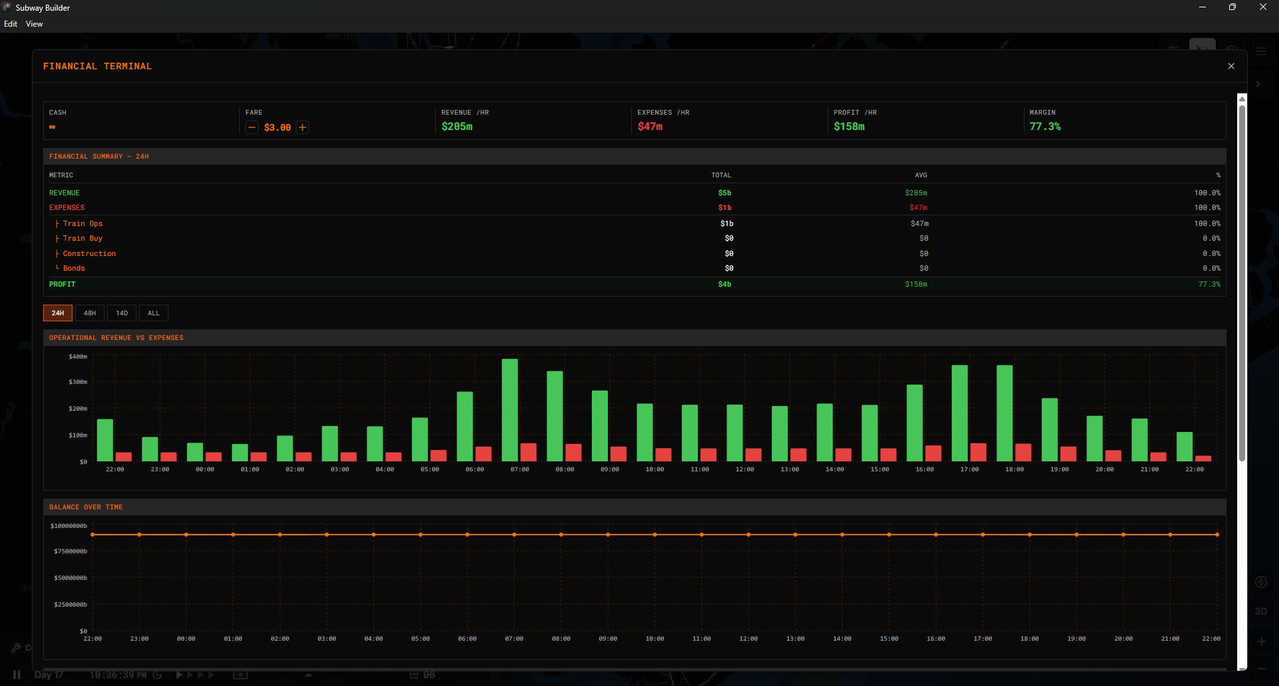Screen dimensions: 1279x686
Task: Click $205m in the Revenue /HR card
Action: pos(457,127)
